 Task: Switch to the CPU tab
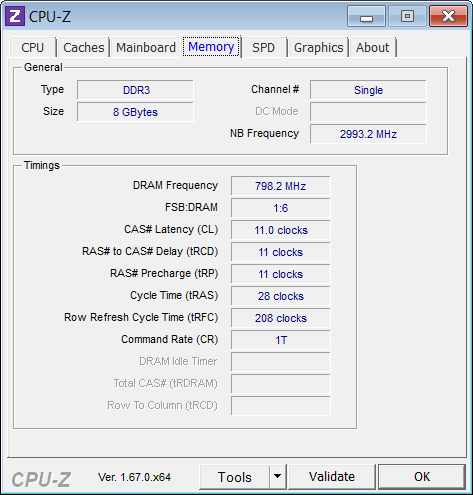click(x=33, y=48)
